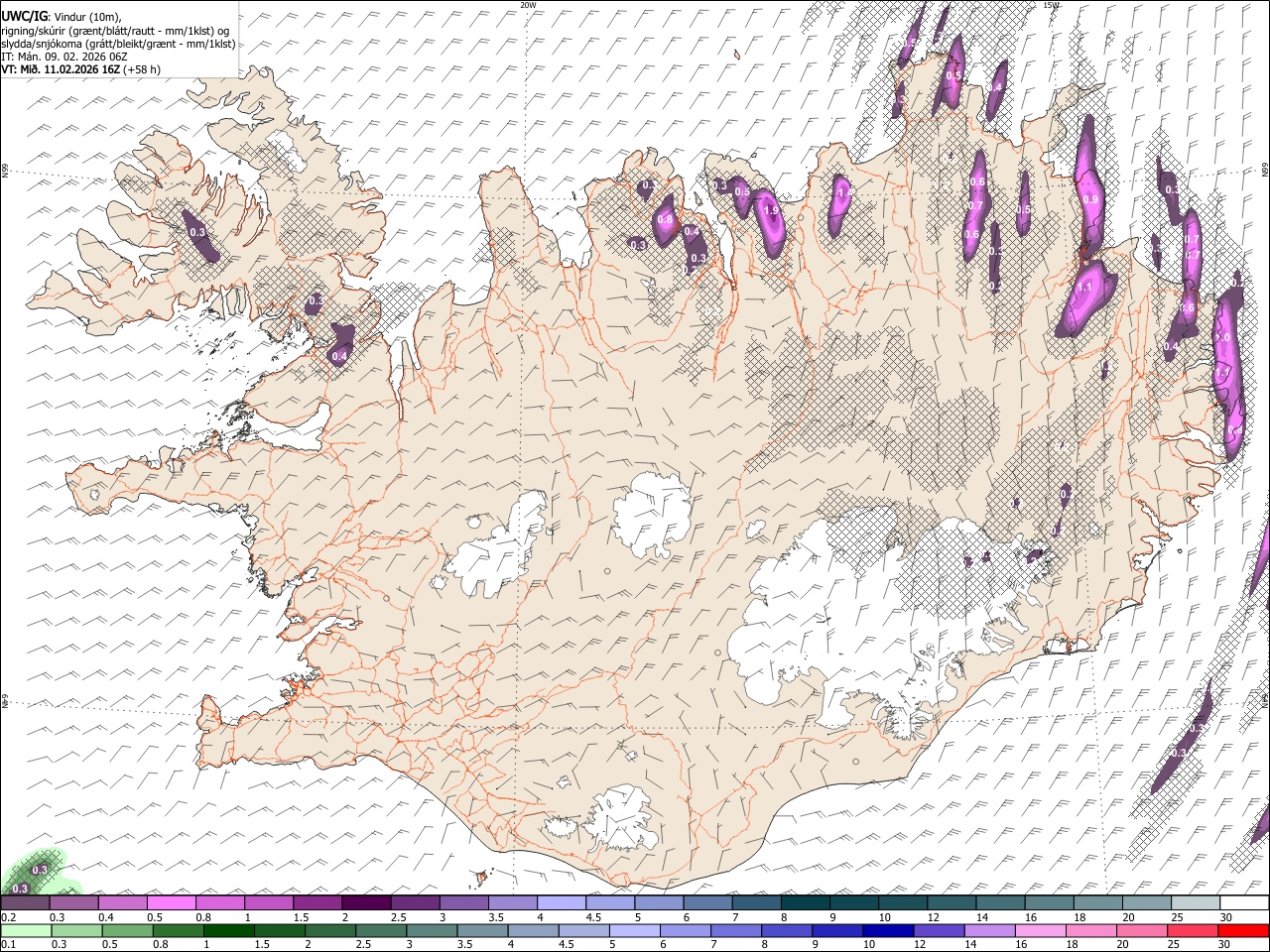Viewport: 1270px width, 952px height.
Task: Click the "1.1" snowfall value in the east
Action: point(1084,288)
